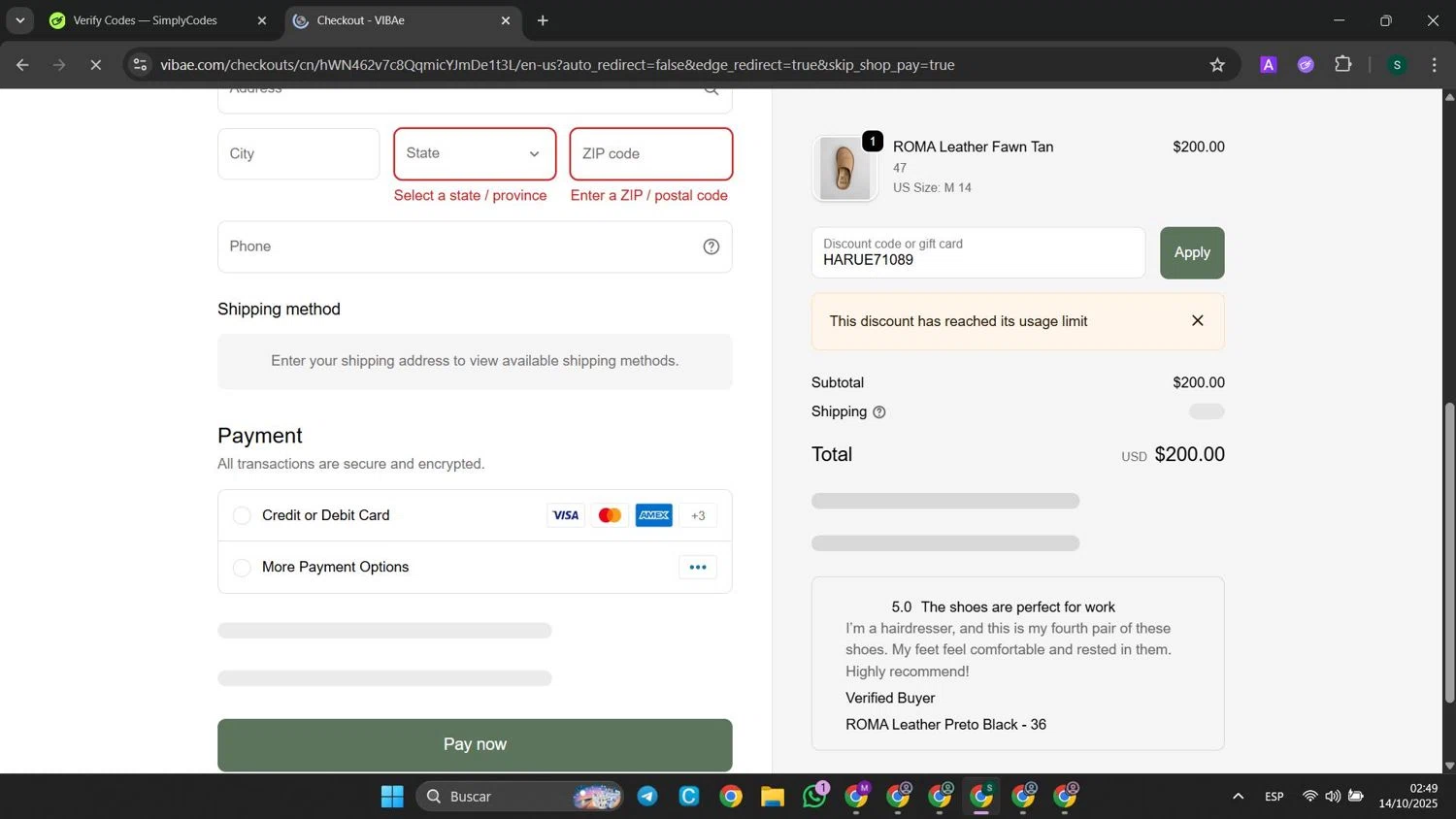Viewport: 1456px width, 819px height.
Task: Click the "Verified Buyer" text
Action: (890, 698)
